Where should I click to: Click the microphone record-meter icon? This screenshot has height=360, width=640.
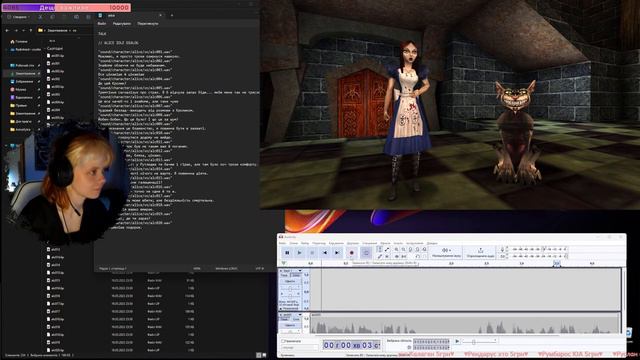[x=502, y=249]
